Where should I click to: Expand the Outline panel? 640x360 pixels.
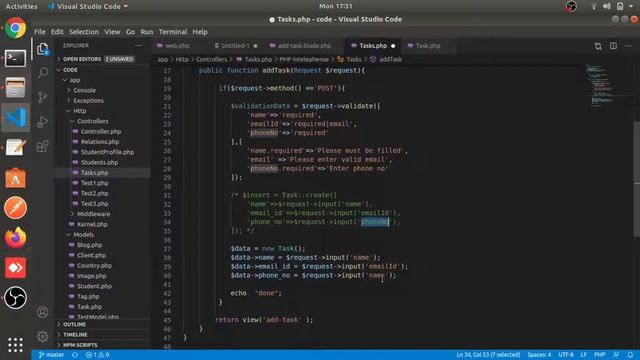point(102,324)
